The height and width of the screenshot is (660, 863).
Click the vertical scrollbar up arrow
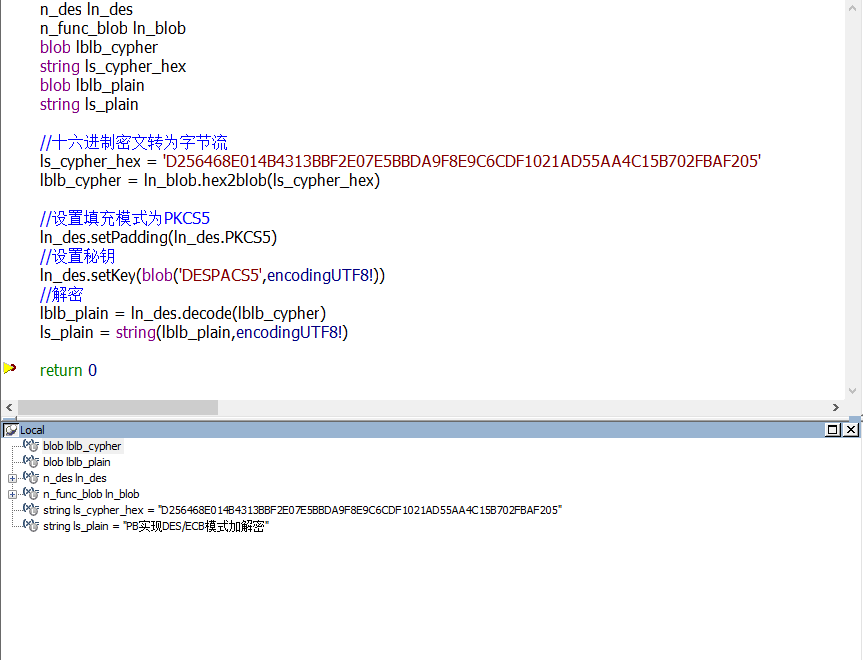pos(853,7)
